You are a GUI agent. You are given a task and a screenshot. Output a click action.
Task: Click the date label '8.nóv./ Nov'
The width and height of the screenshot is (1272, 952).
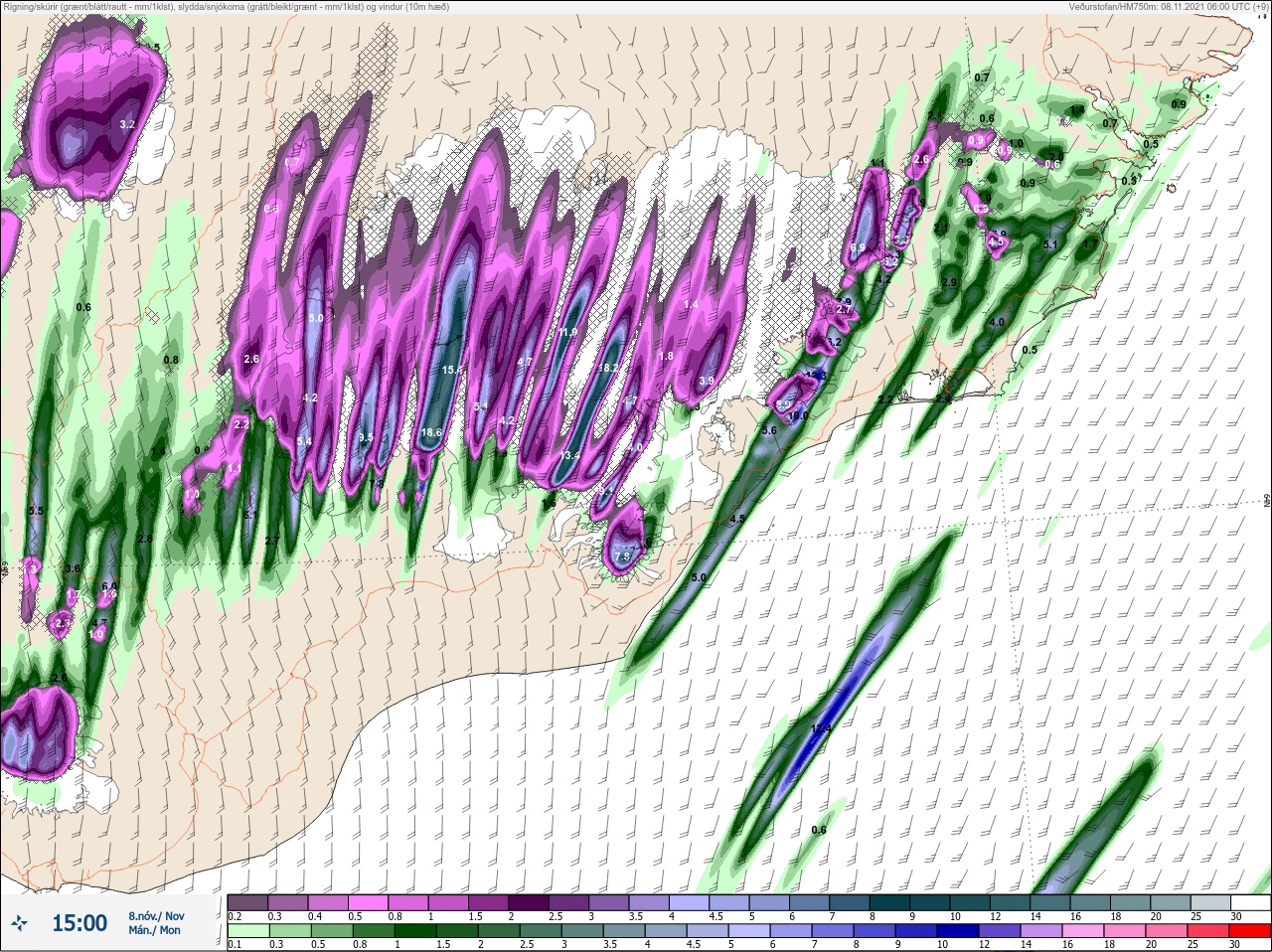156,915
